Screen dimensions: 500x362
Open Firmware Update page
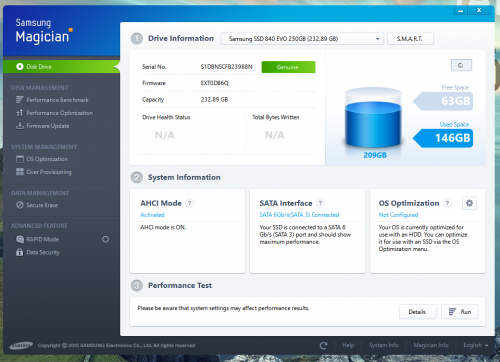tap(48, 126)
